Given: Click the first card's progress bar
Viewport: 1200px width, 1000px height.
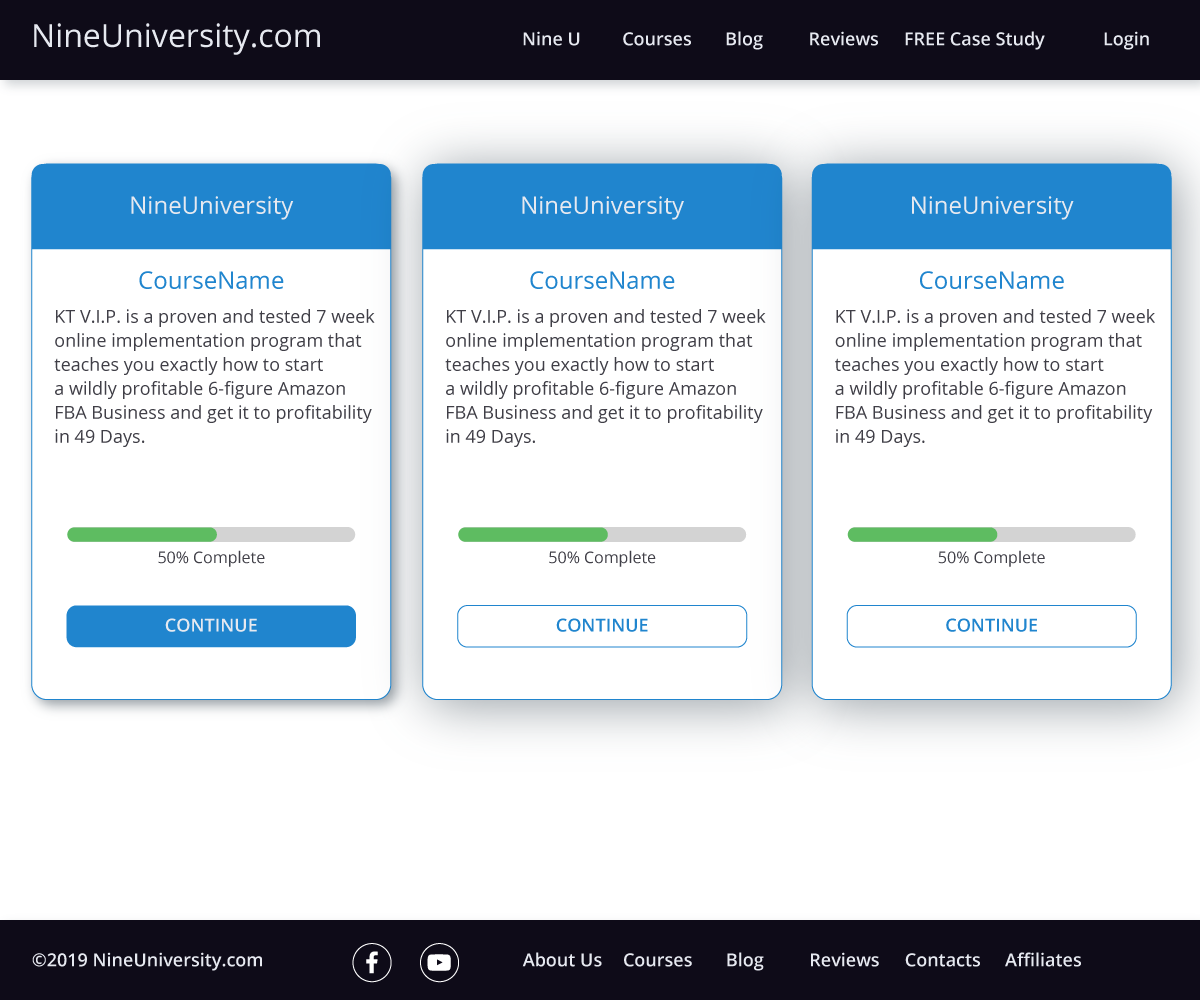Looking at the screenshot, I should coord(211,535).
